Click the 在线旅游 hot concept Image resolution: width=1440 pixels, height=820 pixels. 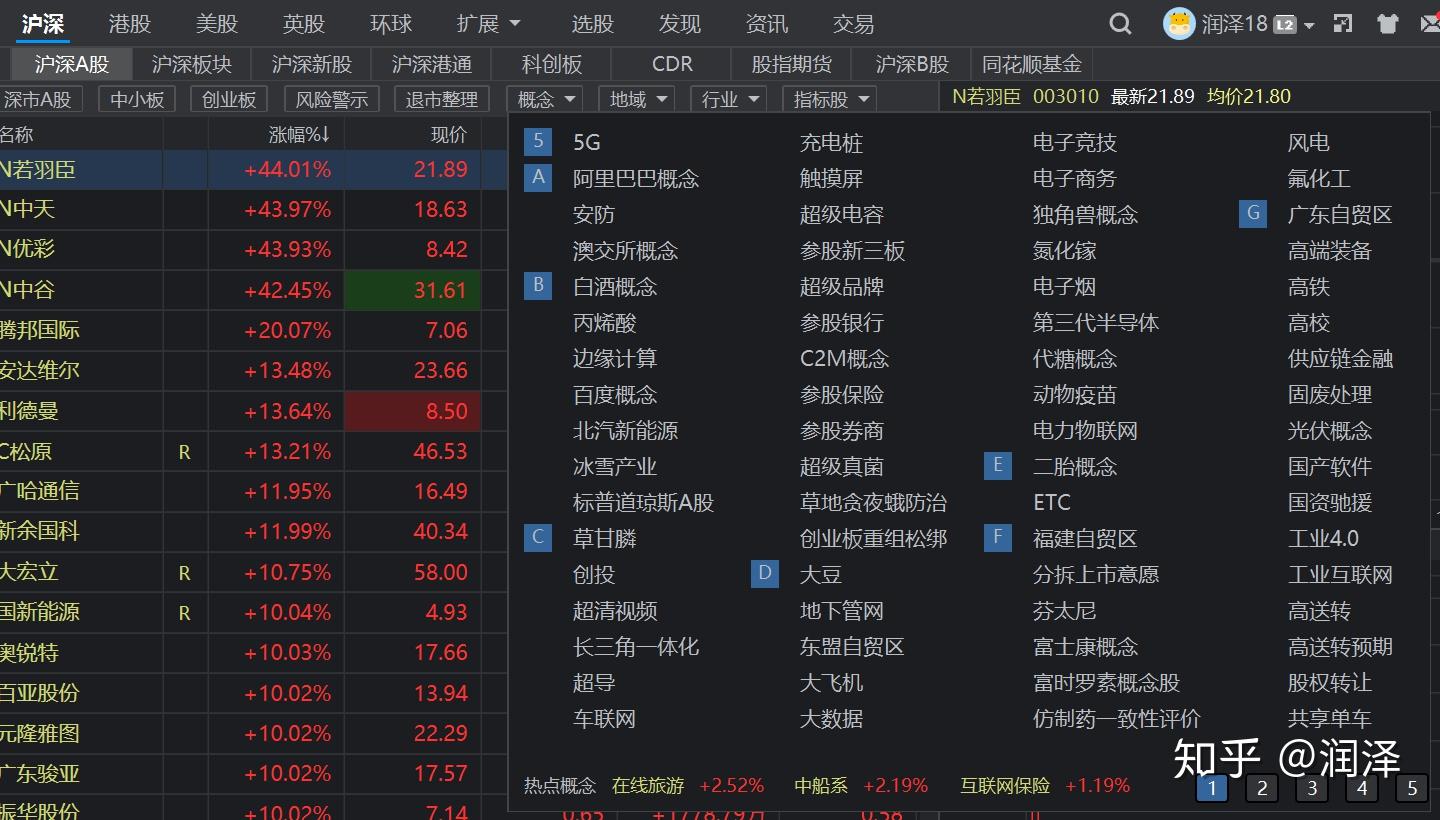point(646,786)
